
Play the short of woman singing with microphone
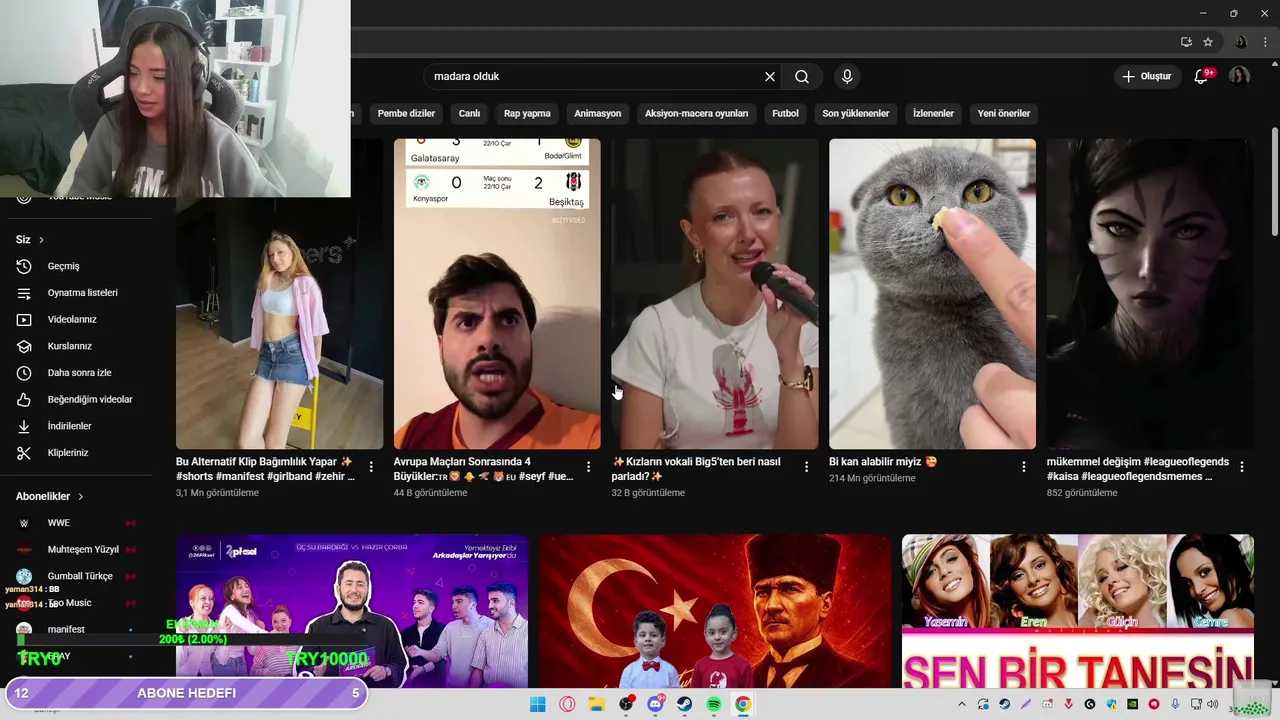715,294
